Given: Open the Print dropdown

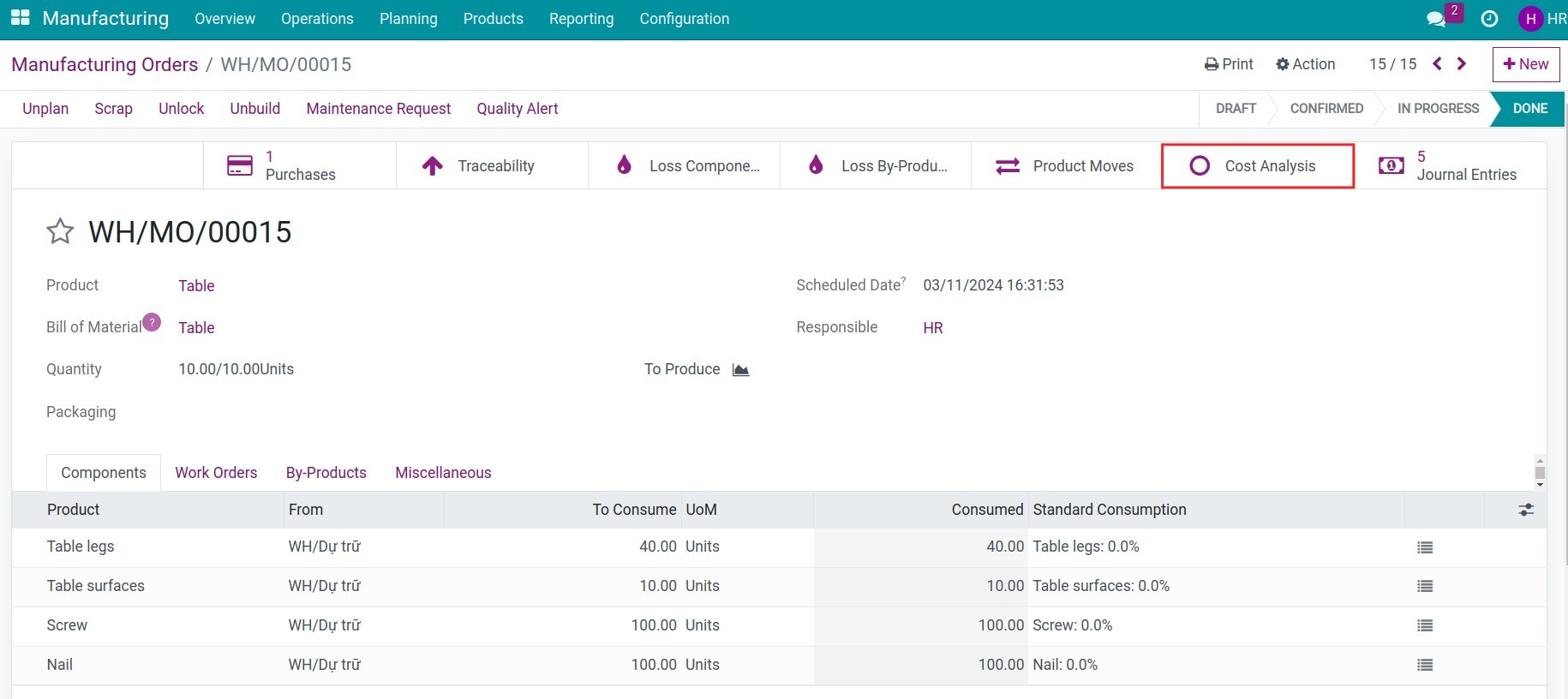Looking at the screenshot, I should (1229, 64).
